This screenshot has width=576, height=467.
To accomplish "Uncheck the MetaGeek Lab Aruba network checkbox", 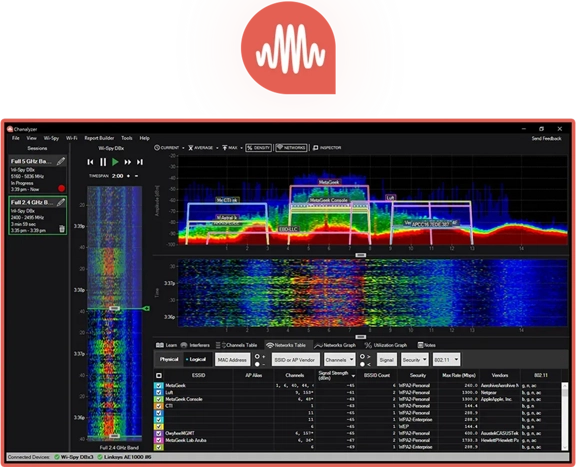I will tap(159, 440).
